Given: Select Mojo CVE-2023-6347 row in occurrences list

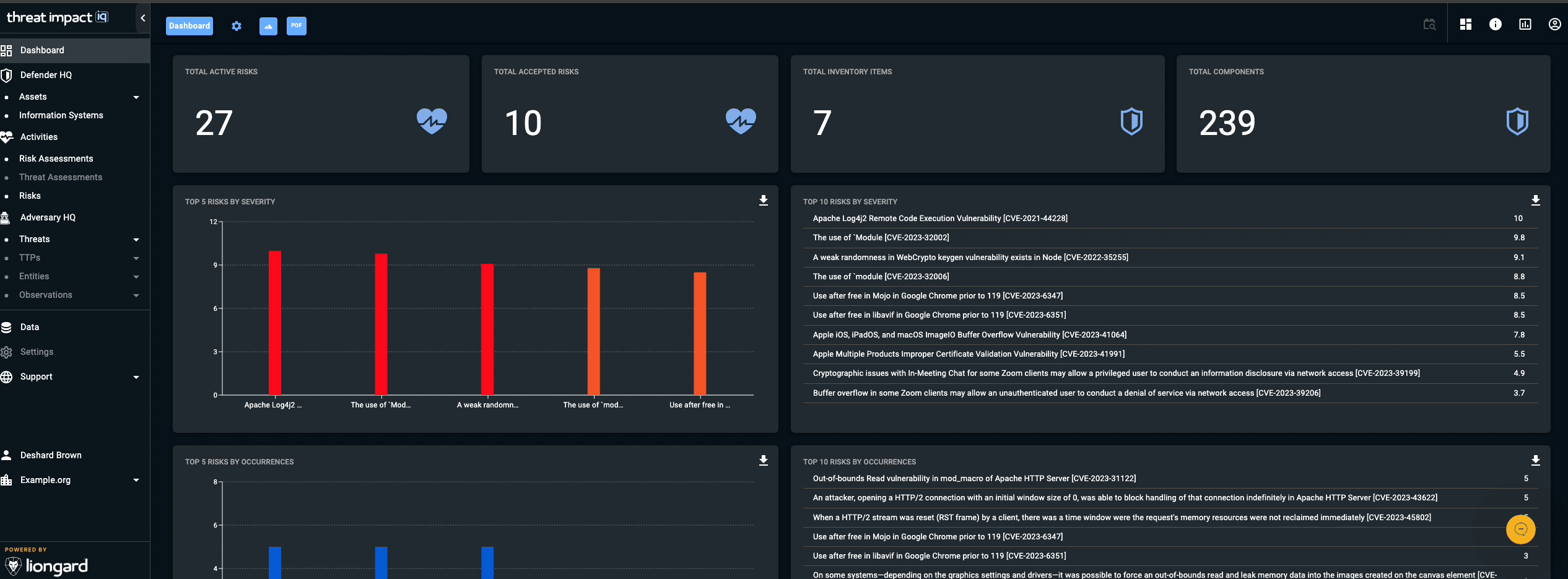Looking at the screenshot, I should pos(1170,537).
